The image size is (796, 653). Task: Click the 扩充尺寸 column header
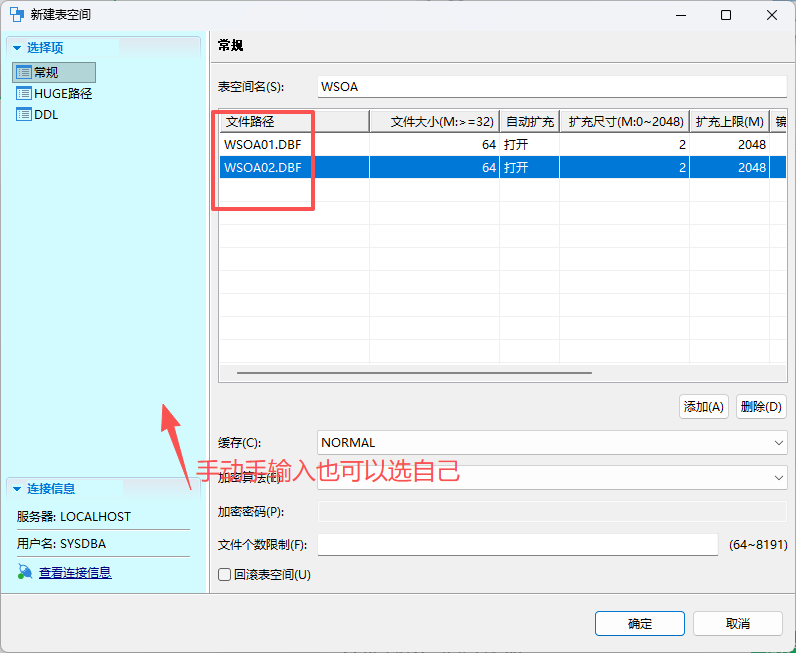click(624, 122)
